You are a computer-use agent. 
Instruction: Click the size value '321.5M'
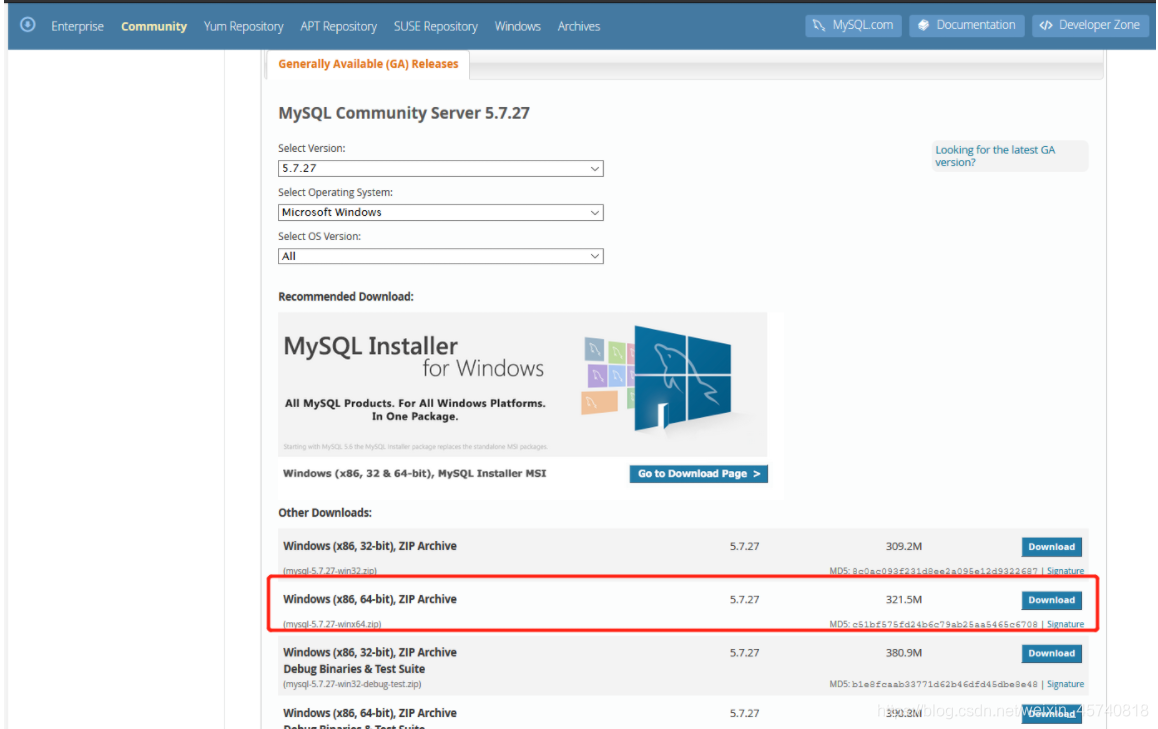(x=904, y=599)
